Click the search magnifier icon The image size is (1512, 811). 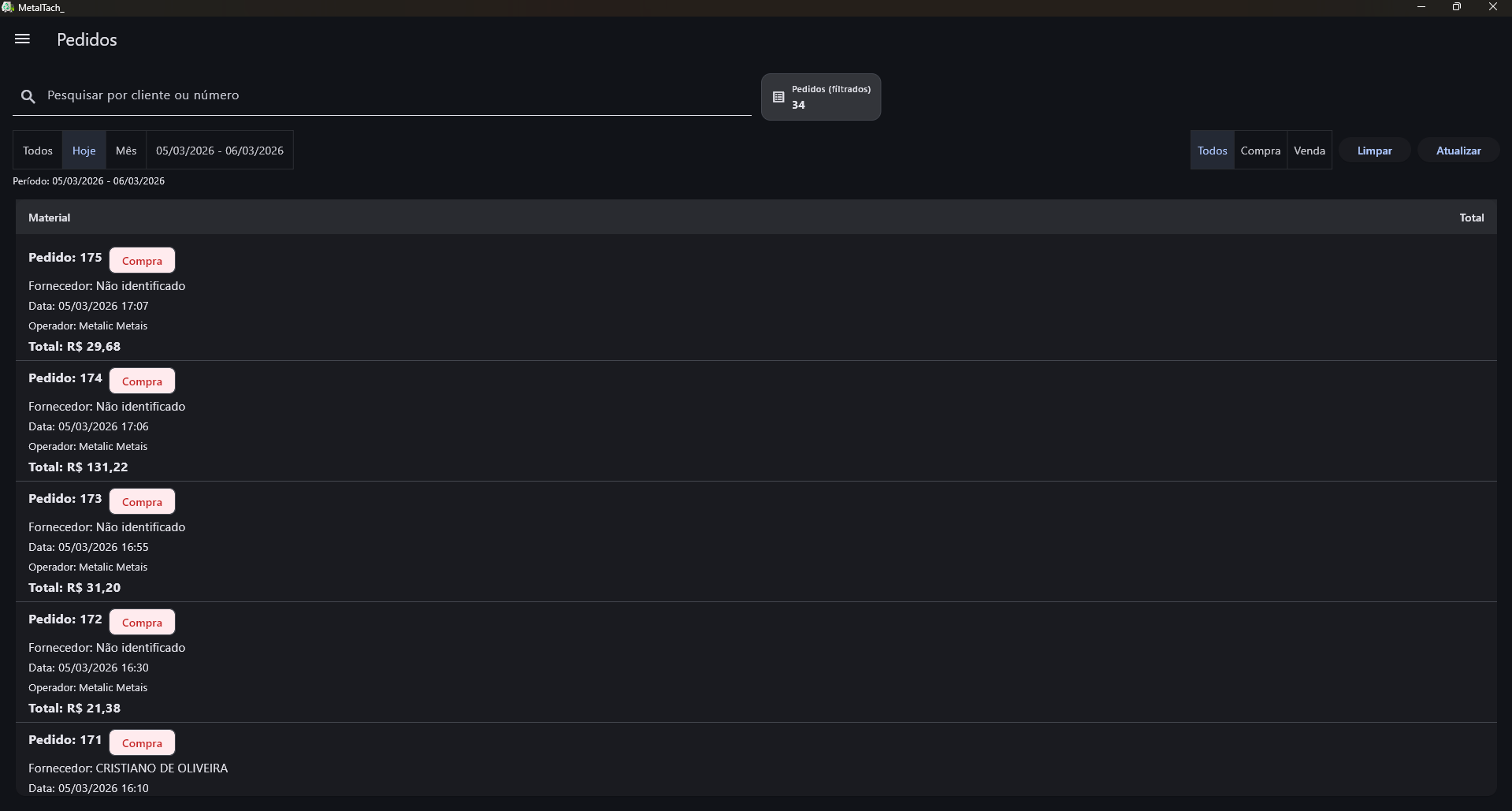[x=28, y=96]
